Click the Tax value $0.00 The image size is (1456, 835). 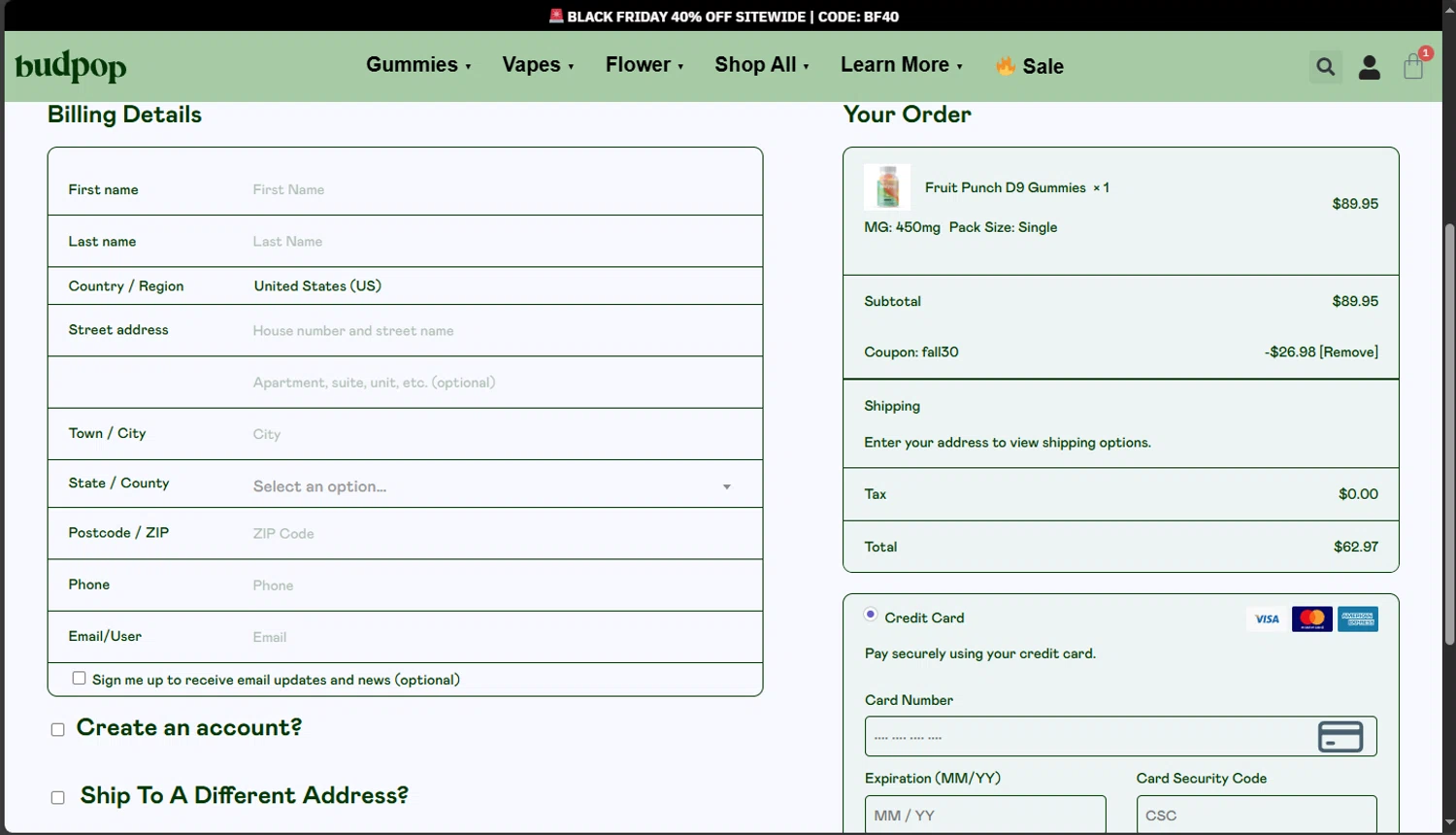(1358, 494)
